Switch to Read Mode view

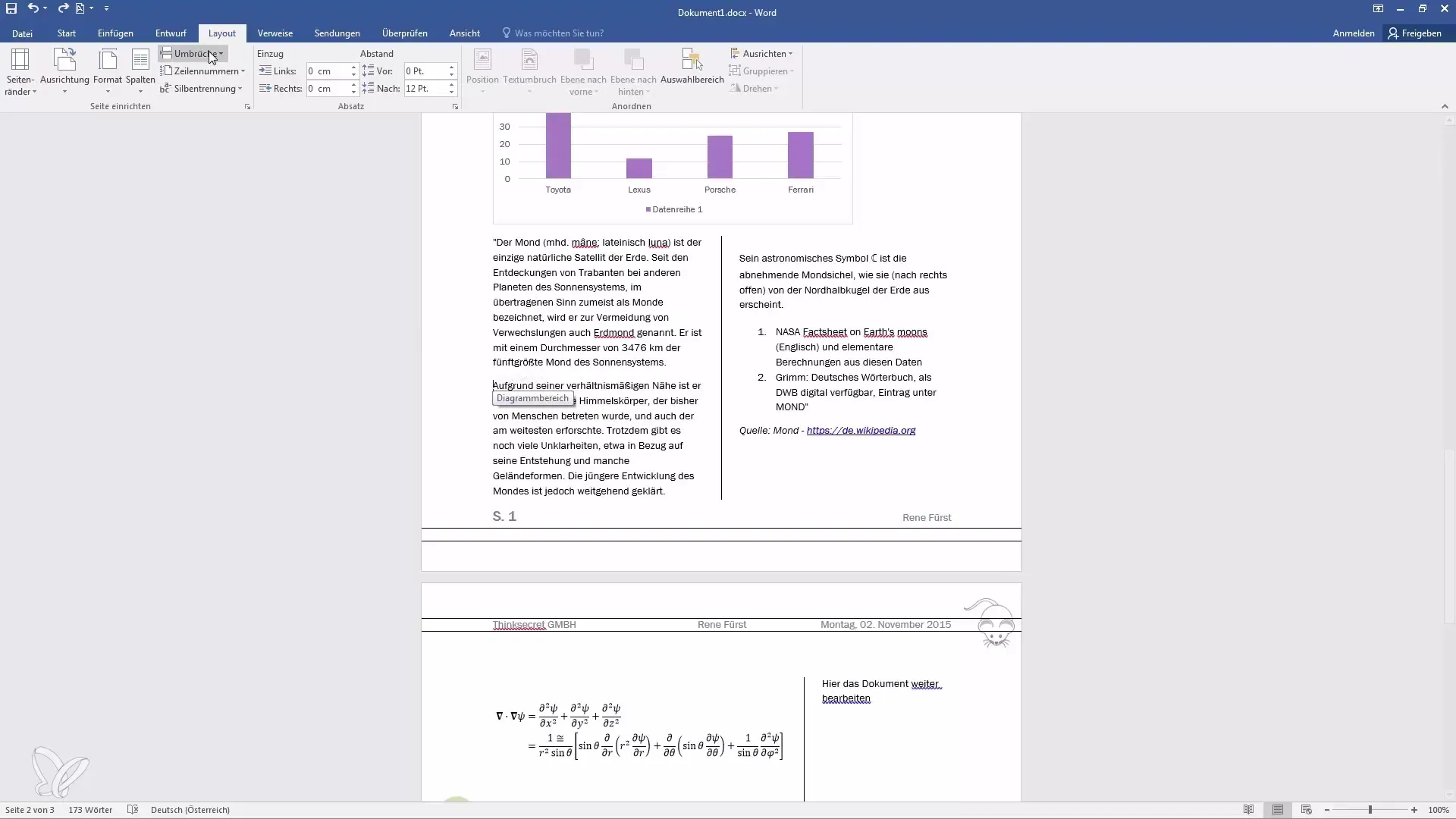[1249, 810]
